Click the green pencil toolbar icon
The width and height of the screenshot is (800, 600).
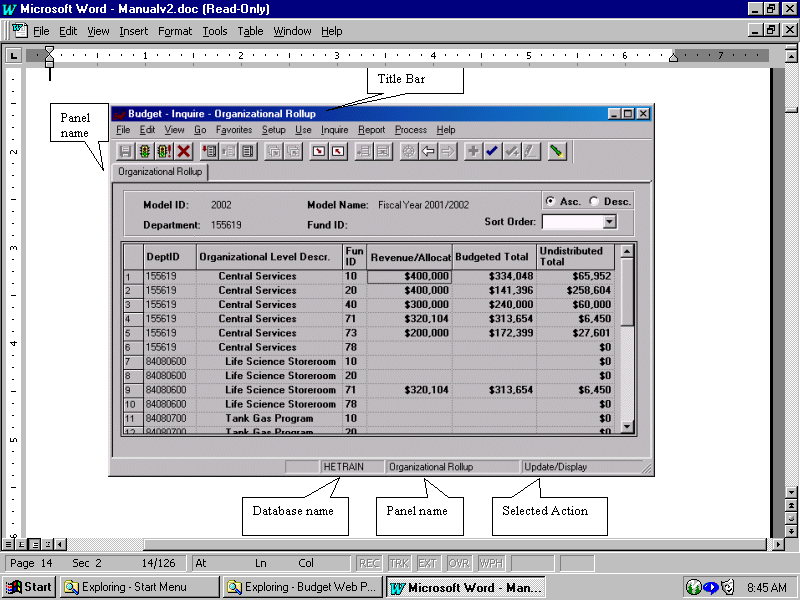pyautogui.click(x=557, y=151)
